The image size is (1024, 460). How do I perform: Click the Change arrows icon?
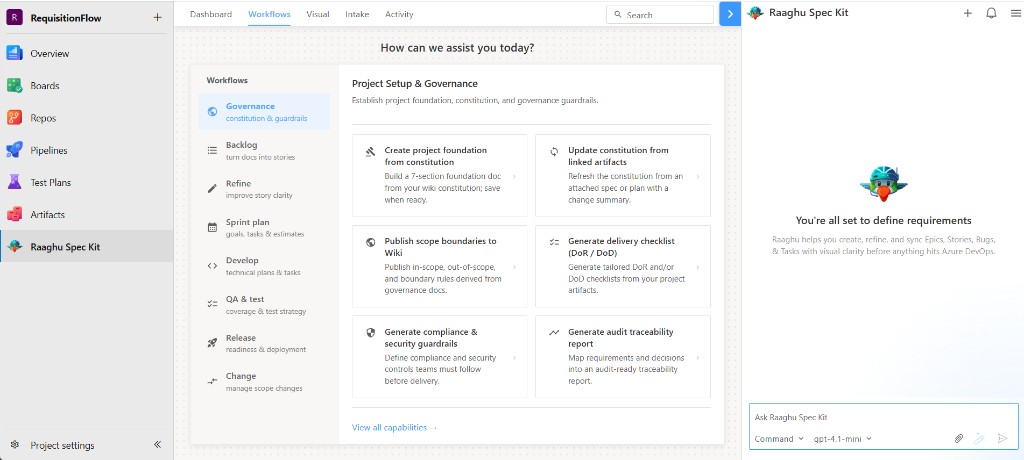[x=212, y=381]
